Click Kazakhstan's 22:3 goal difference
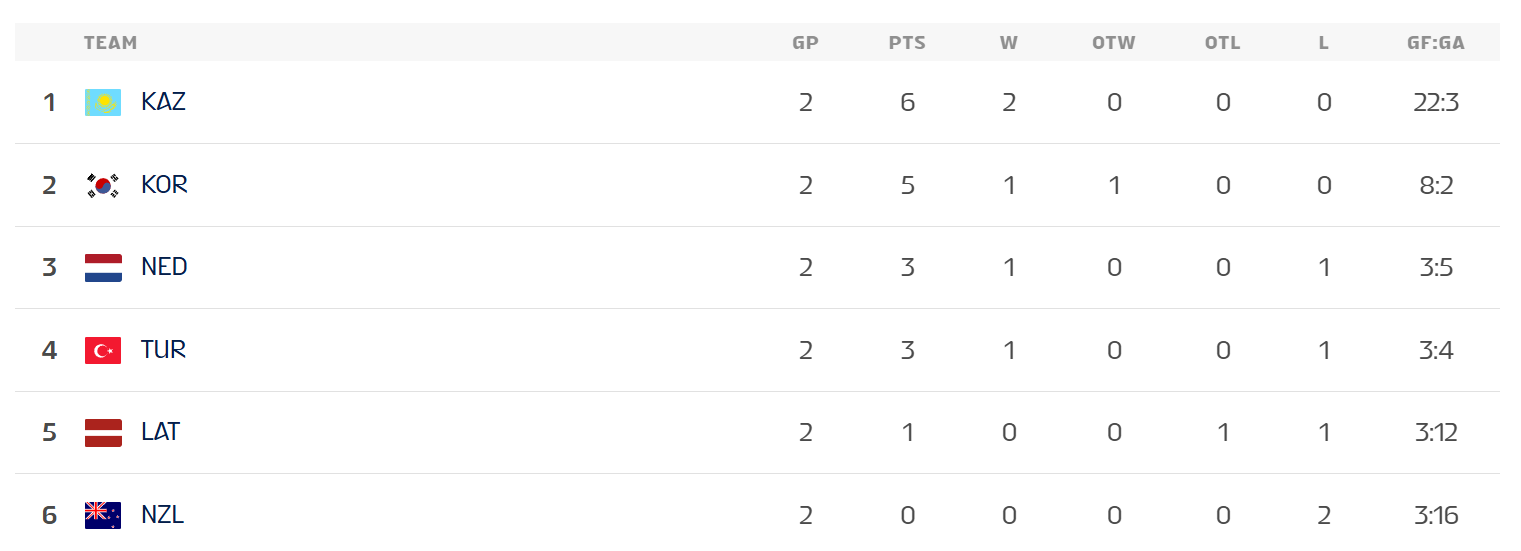1521x551 pixels. pyautogui.click(x=1436, y=102)
